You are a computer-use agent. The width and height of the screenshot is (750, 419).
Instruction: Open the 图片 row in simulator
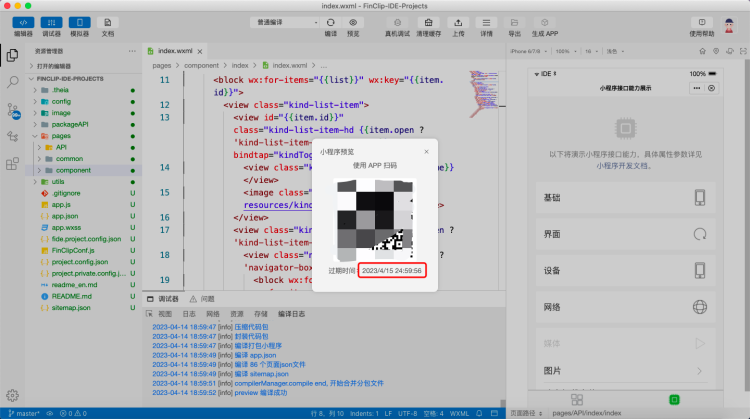click(x=626, y=371)
